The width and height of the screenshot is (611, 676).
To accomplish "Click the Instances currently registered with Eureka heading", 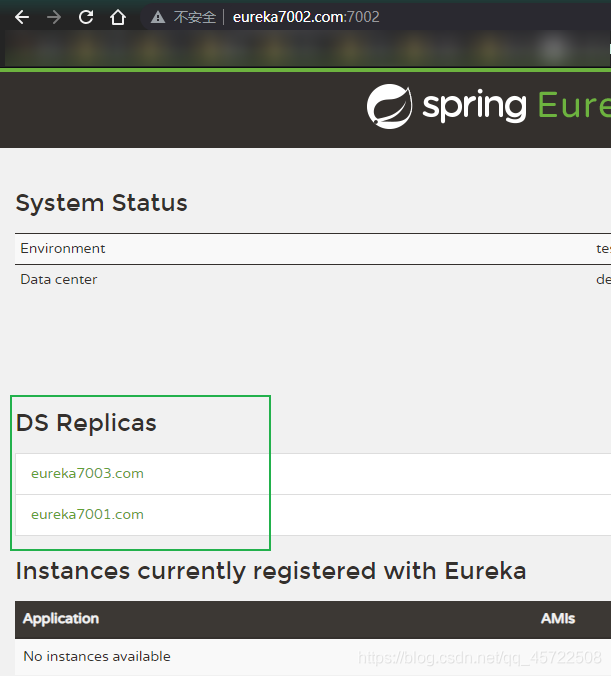I will pos(271,571).
